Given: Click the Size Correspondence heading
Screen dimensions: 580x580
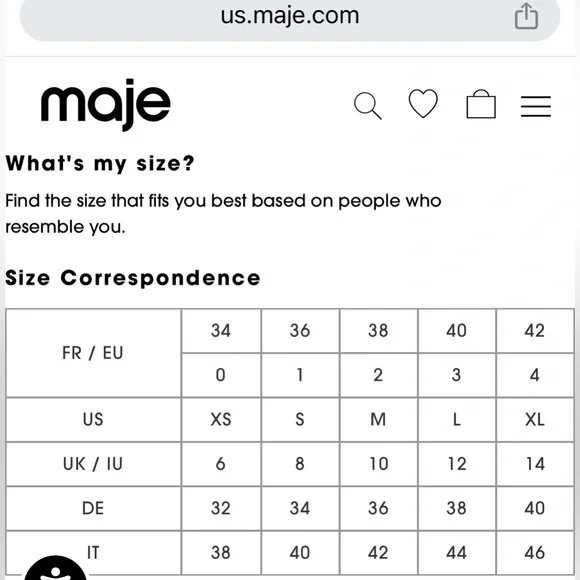Looking at the screenshot, I should pyautogui.click(x=133, y=278).
